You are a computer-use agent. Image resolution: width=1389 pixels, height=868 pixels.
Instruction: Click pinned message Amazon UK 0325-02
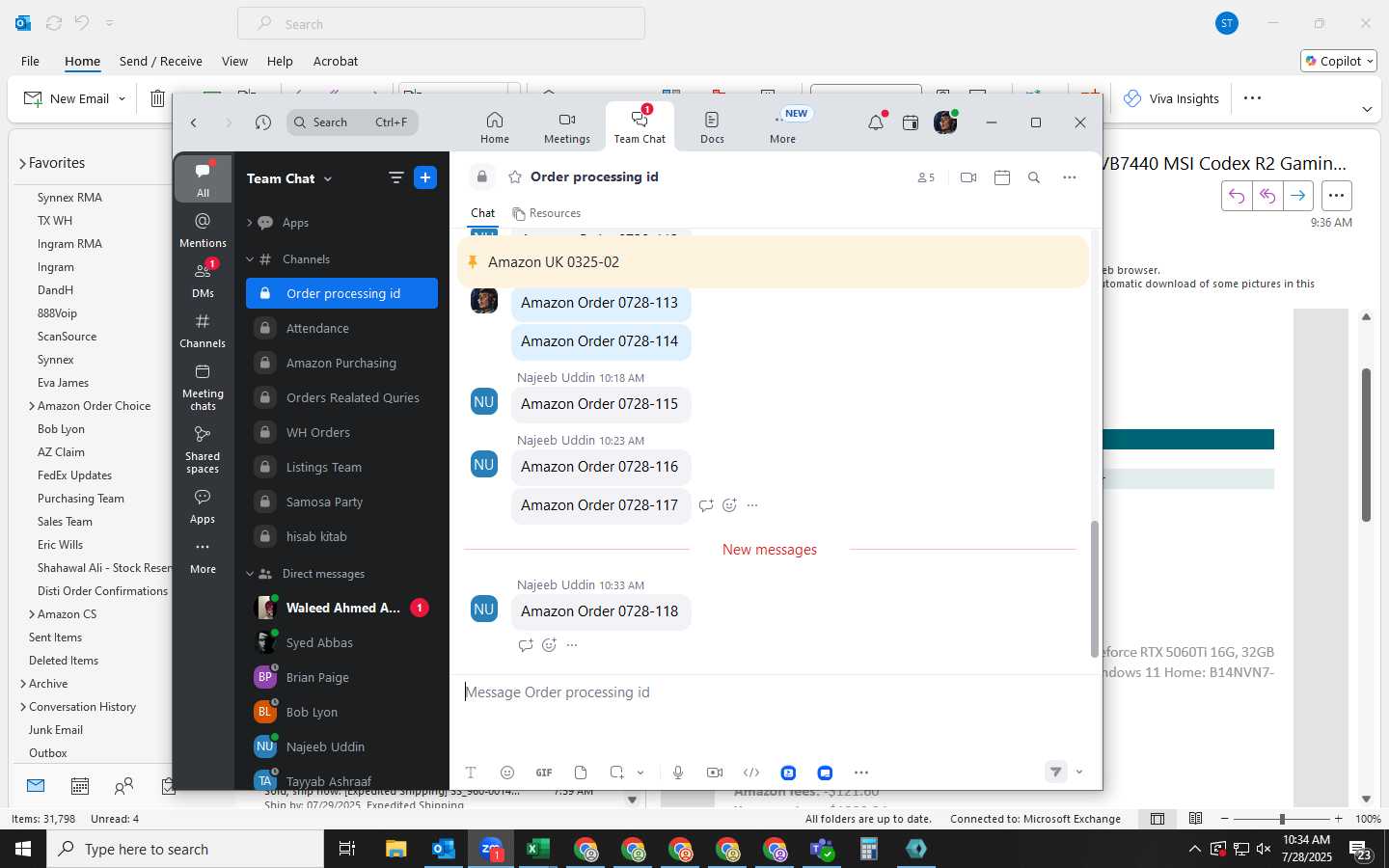tap(772, 262)
